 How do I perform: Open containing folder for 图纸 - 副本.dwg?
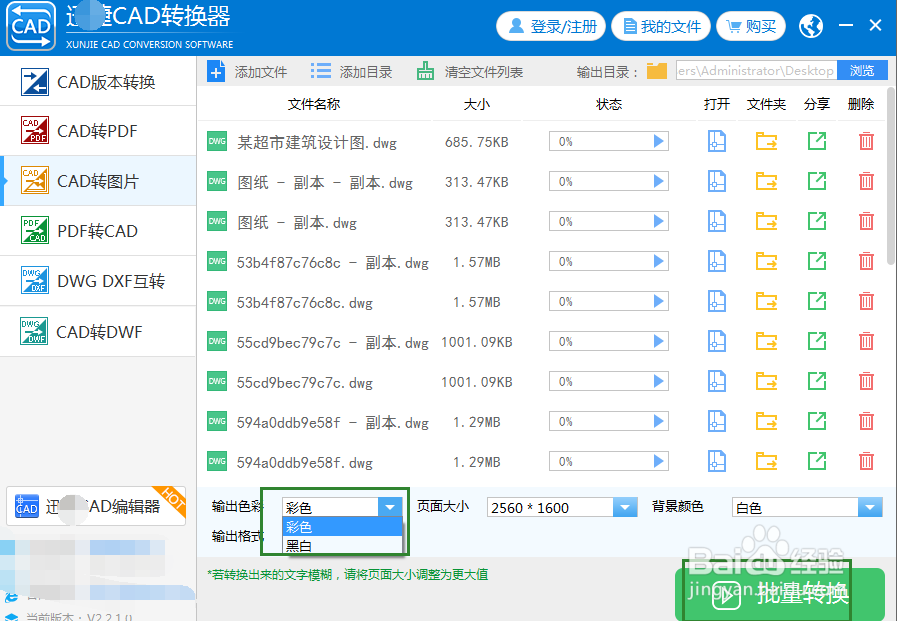[766, 221]
